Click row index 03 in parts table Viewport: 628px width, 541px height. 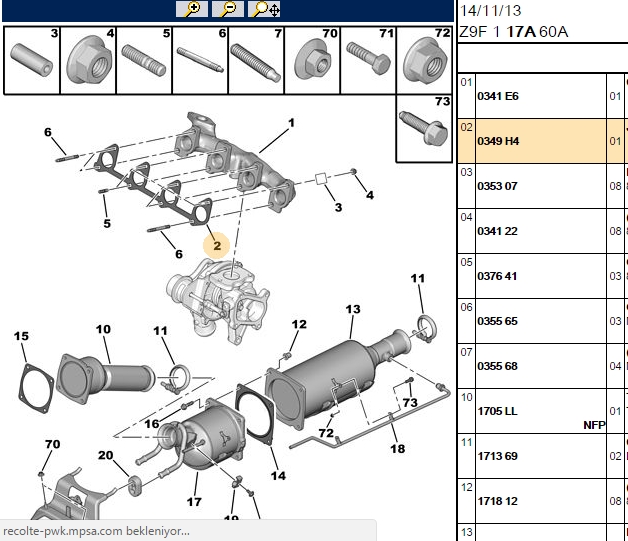click(x=466, y=172)
